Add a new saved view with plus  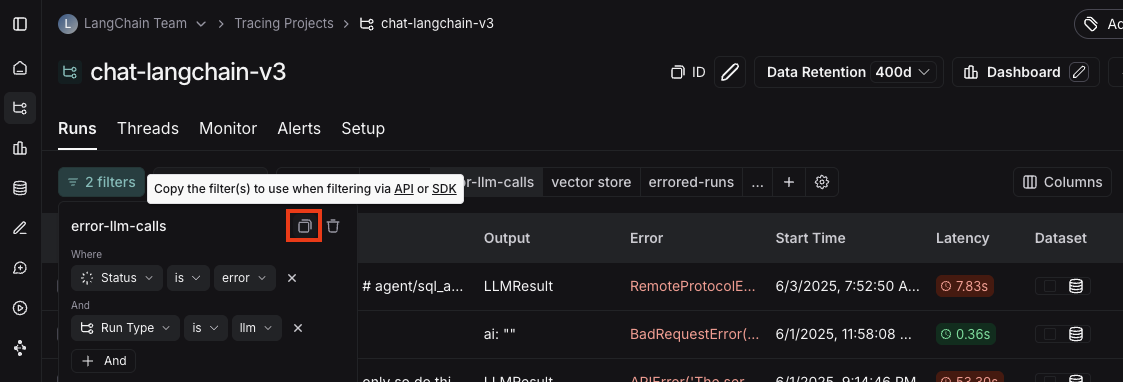coord(789,182)
